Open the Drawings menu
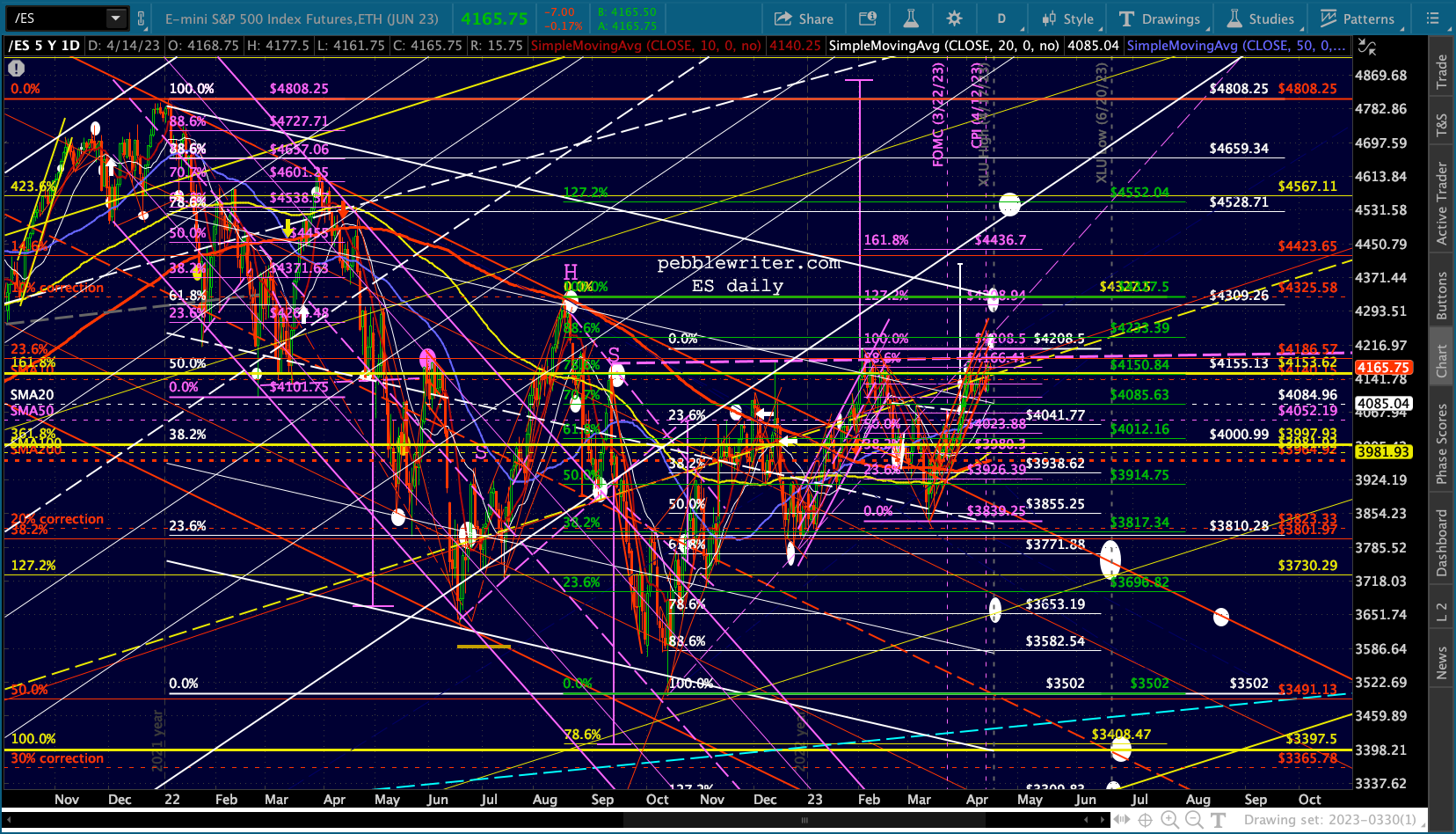 click(1160, 18)
